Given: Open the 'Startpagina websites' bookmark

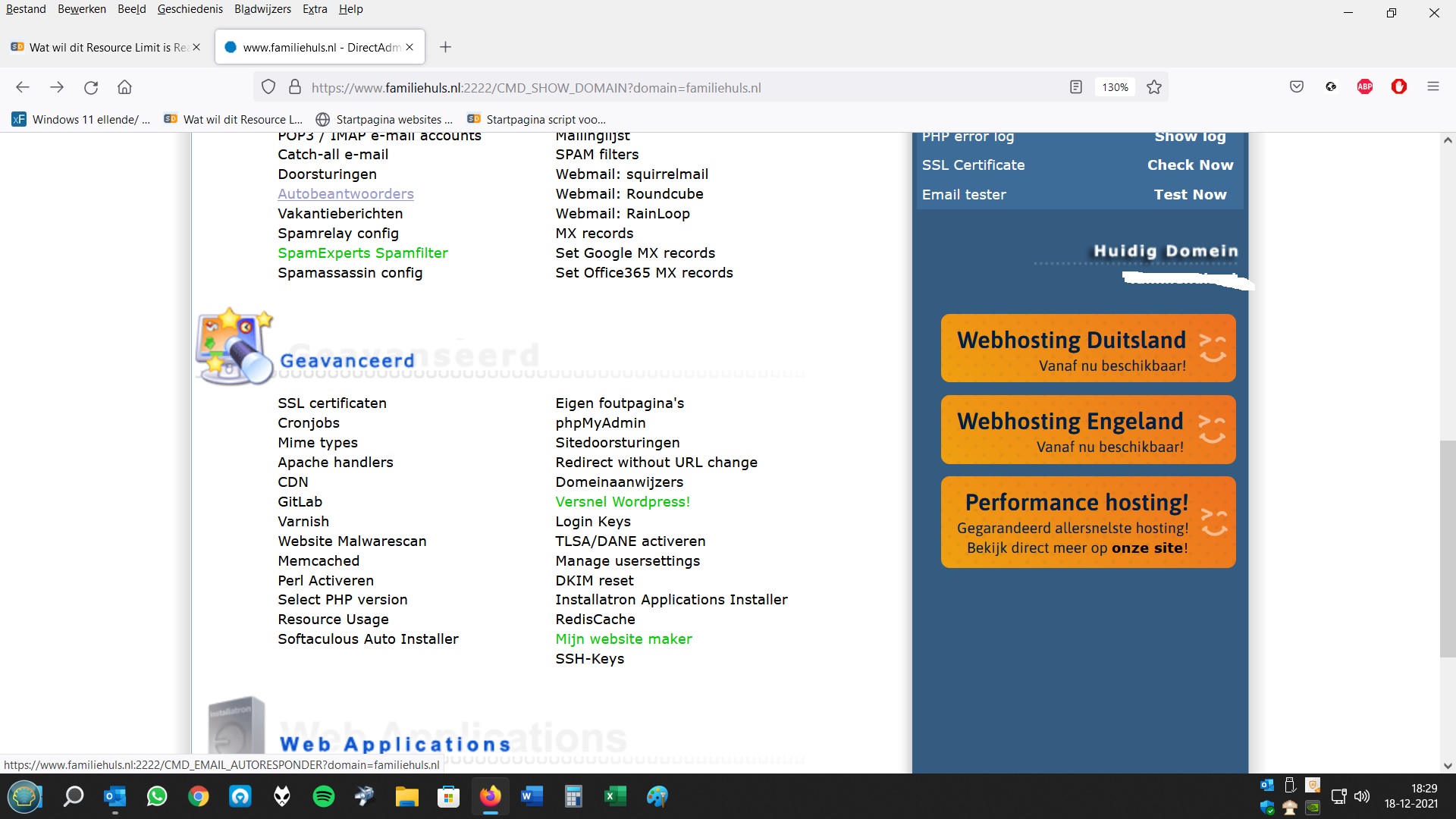Looking at the screenshot, I should tap(384, 119).
